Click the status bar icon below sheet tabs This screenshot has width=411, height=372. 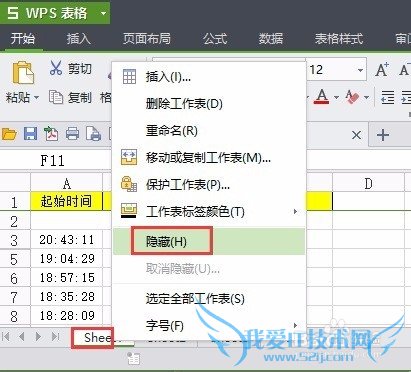(133, 359)
